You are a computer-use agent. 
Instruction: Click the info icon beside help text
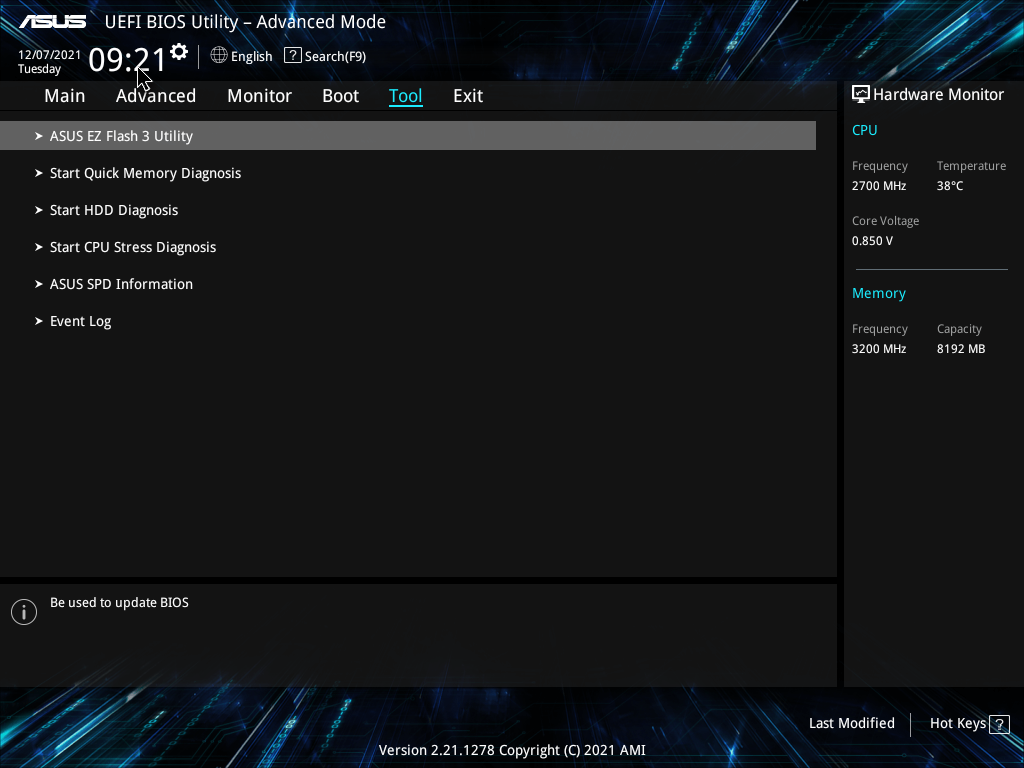[x=24, y=612]
